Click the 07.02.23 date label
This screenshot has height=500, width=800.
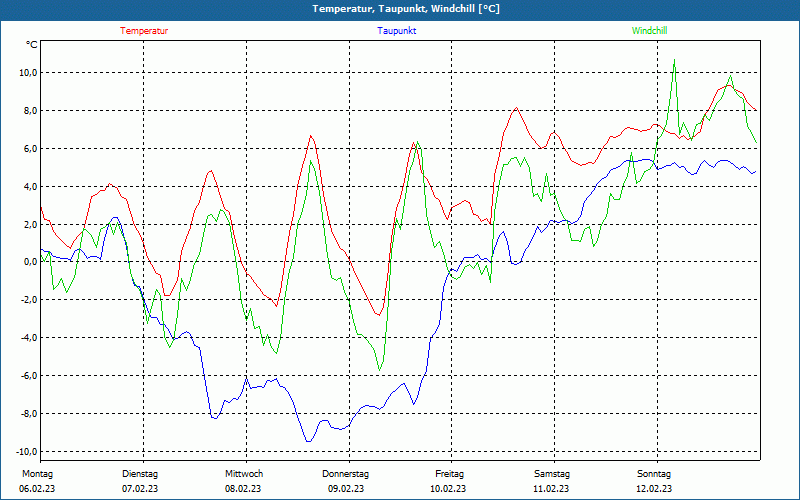(x=140, y=489)
